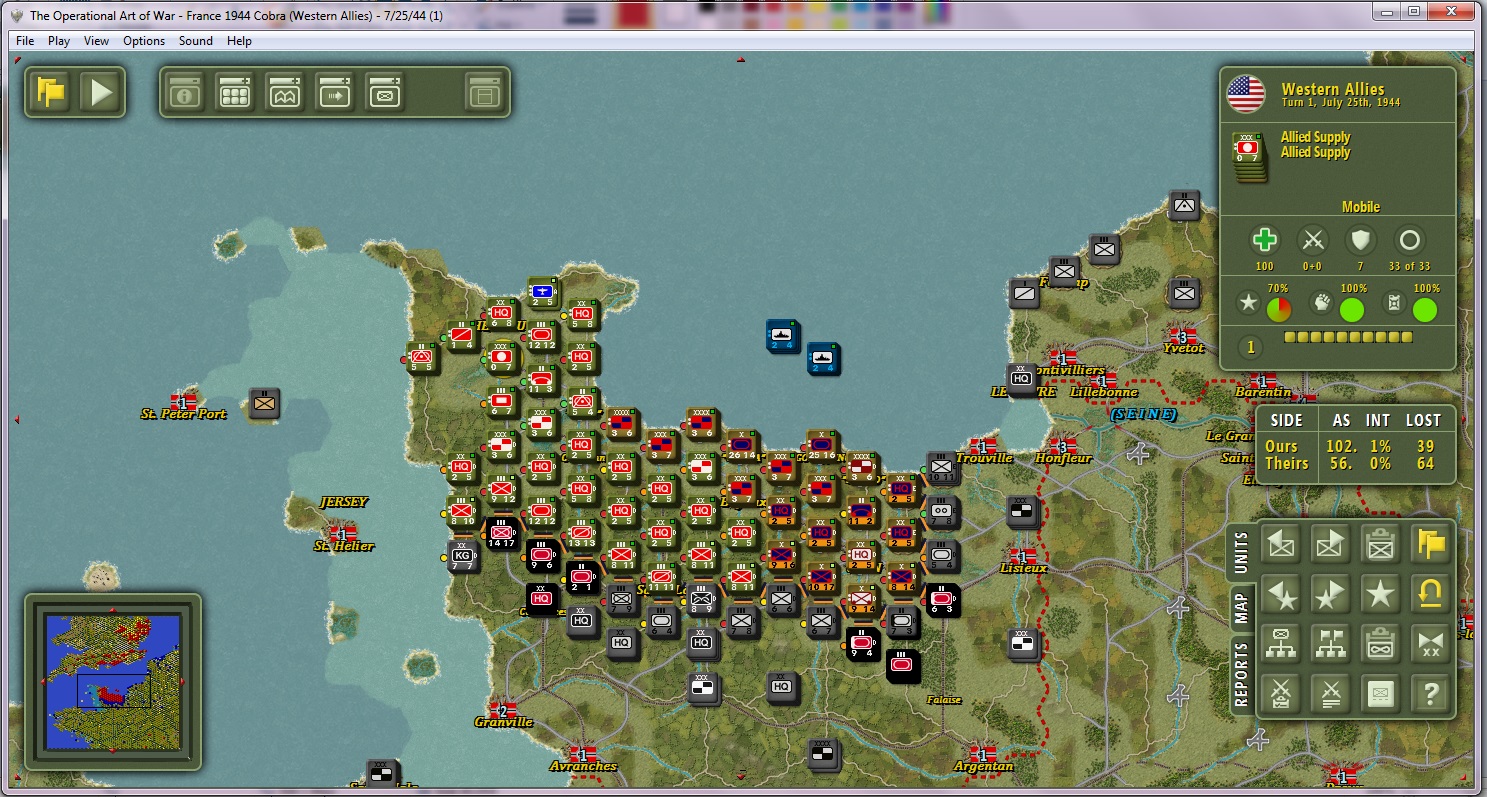Open the Play menu
The width and height of the screenshot is (1487, 797).
[59, 41]
